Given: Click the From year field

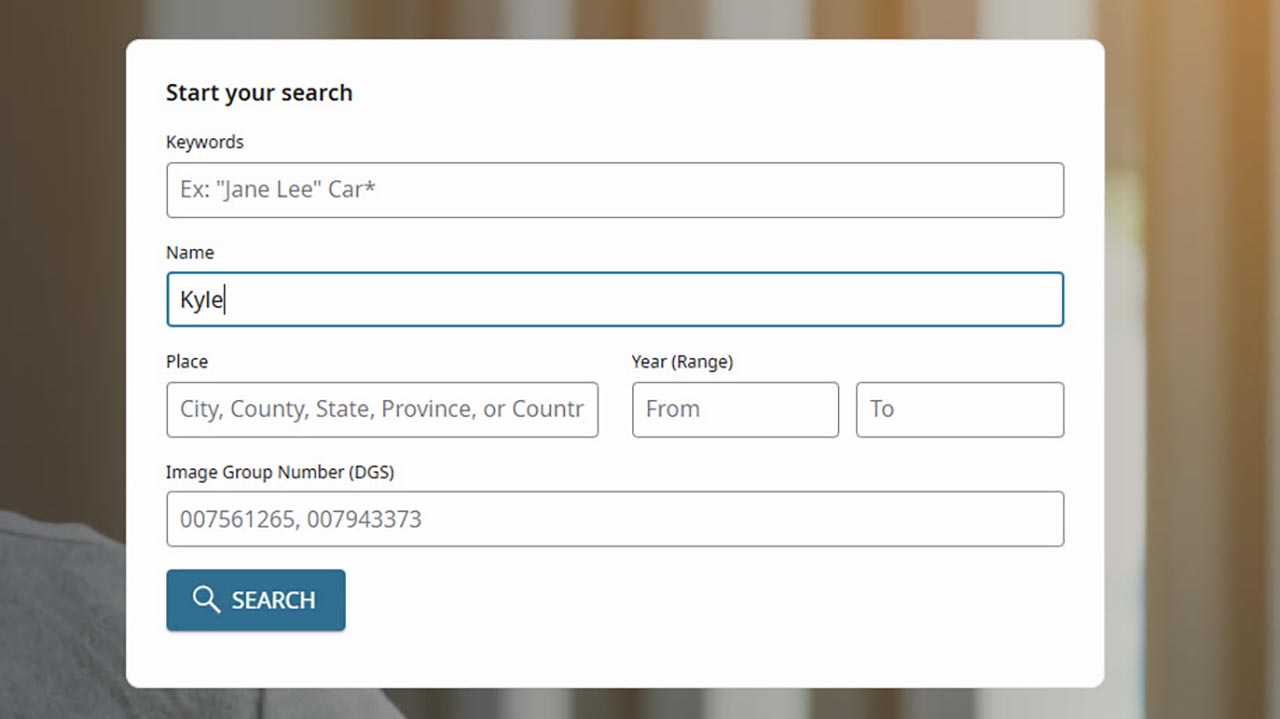Looking at the screenshot, I should (x=735, y=410).
